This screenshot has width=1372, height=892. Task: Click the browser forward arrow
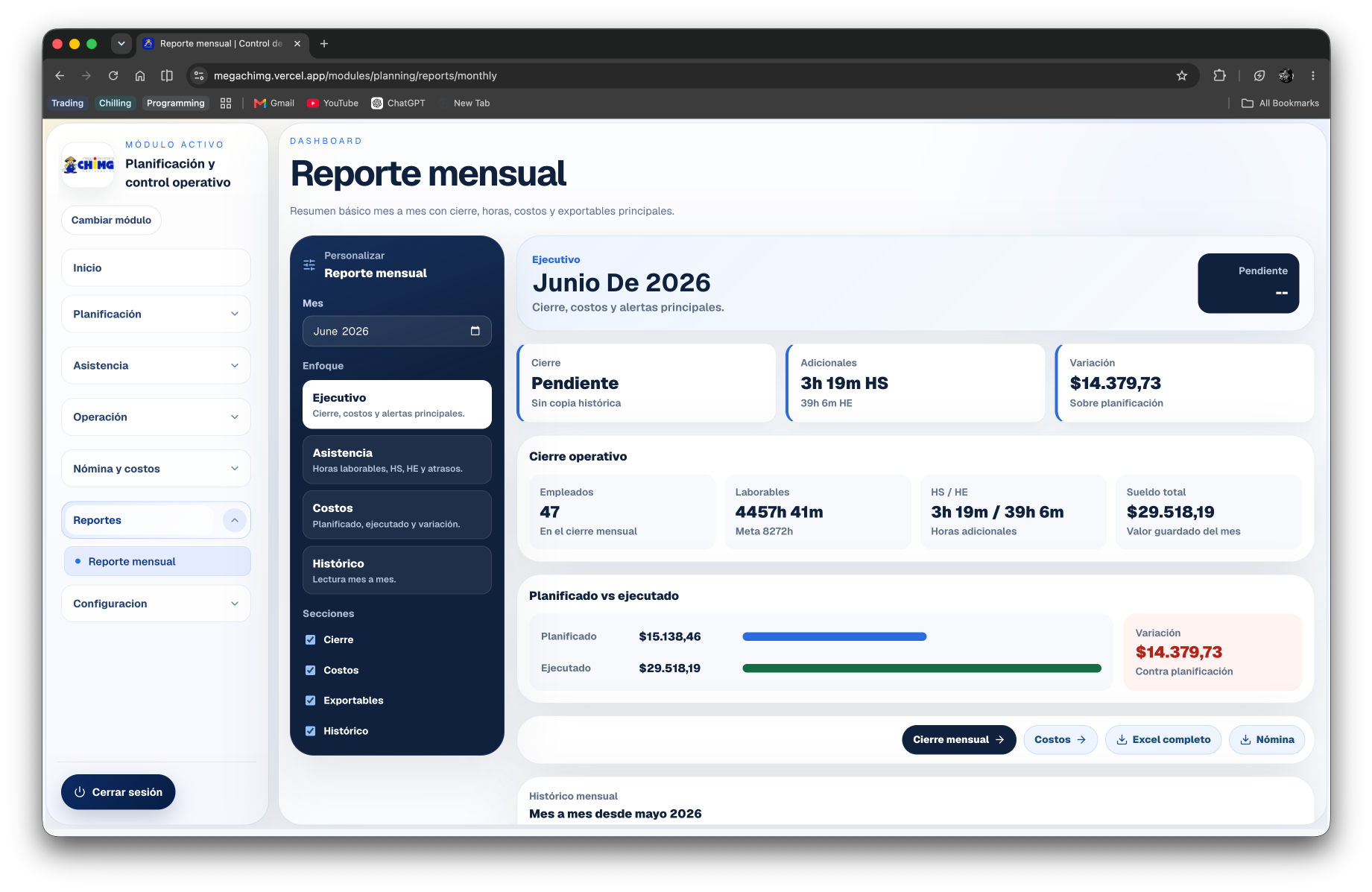[86, 75]
